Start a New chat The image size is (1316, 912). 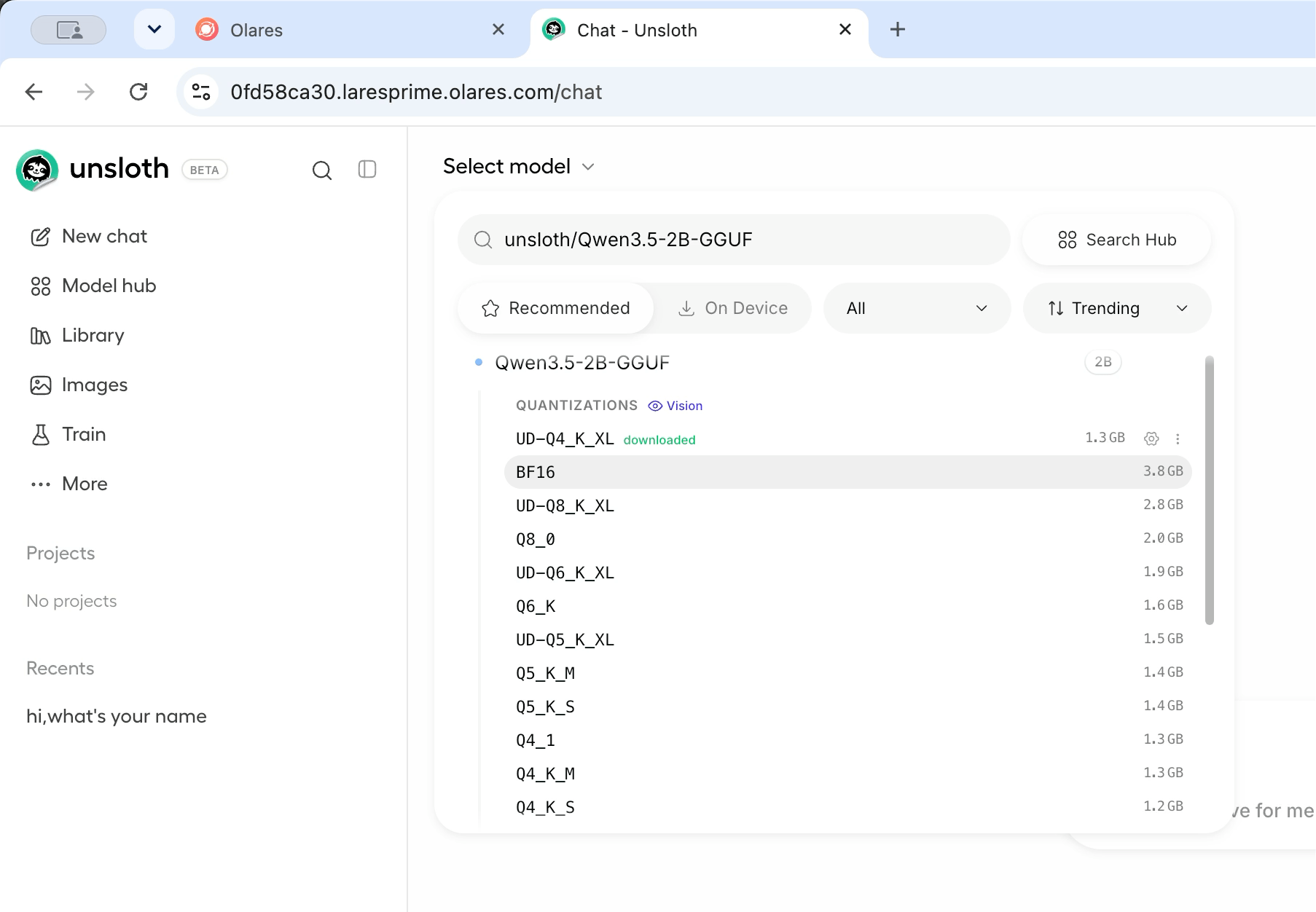(89, 236)
